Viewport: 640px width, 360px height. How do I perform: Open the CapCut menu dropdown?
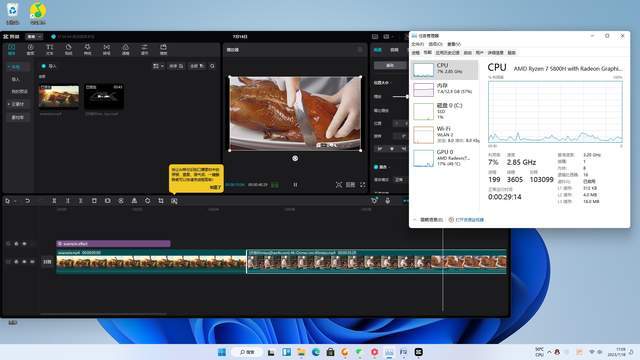[x=34, y=37]
